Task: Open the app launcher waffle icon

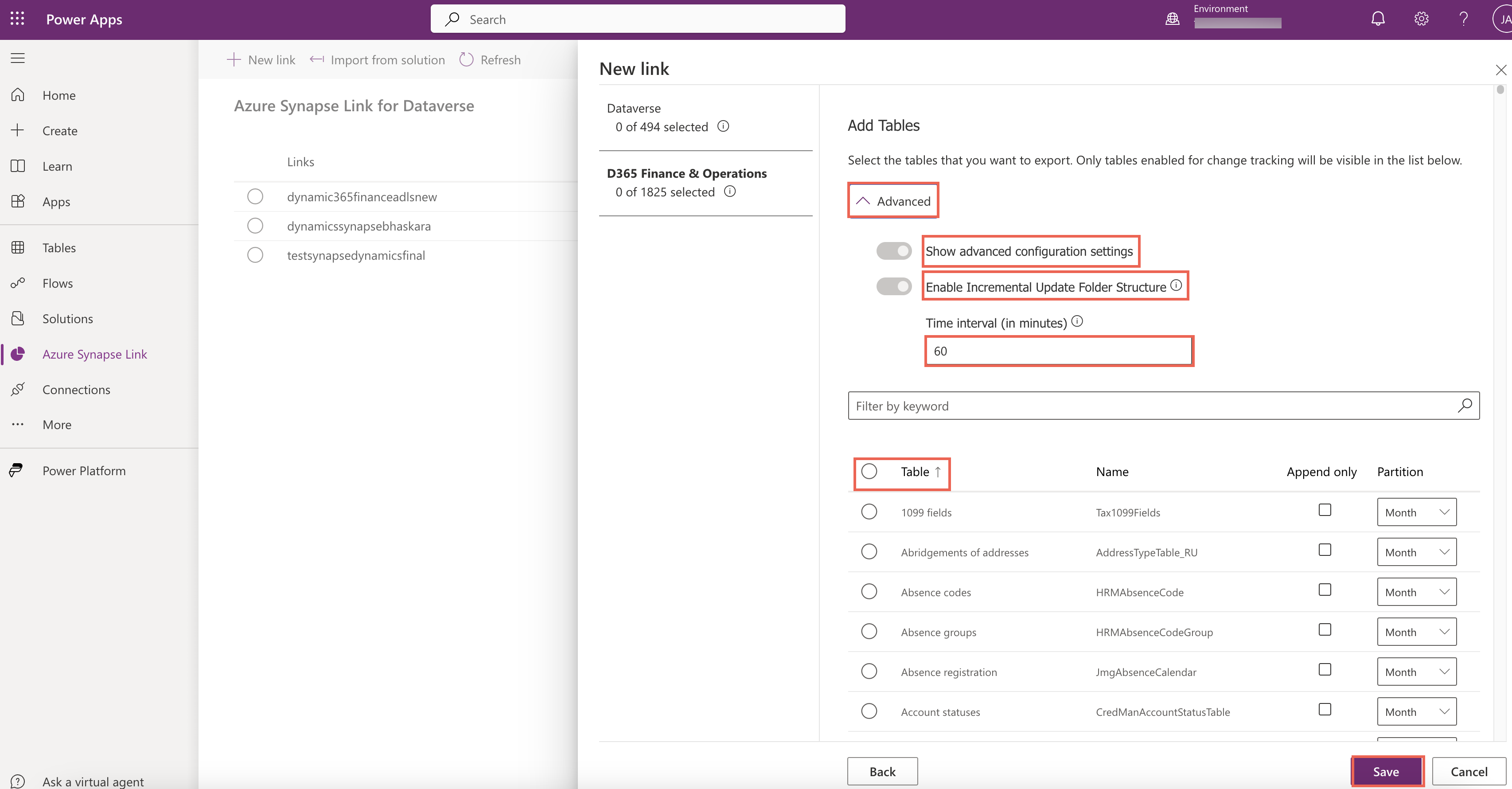Action: coord(18,19)
